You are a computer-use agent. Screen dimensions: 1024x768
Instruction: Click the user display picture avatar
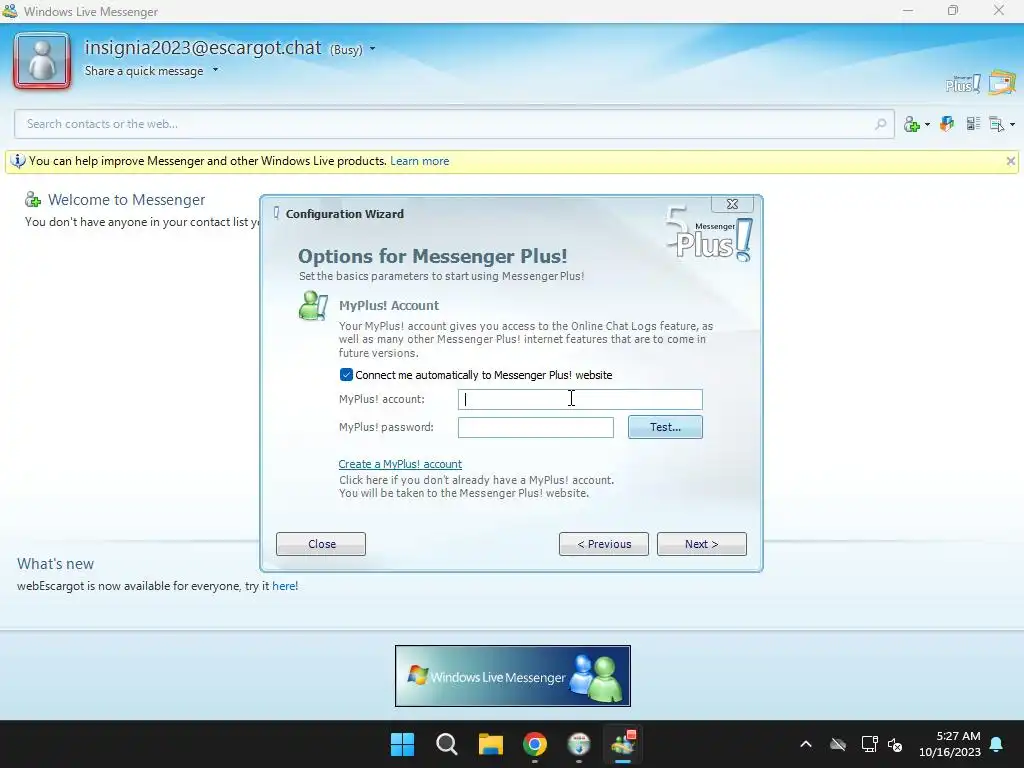pyautogui.click(x=42, y=61)
